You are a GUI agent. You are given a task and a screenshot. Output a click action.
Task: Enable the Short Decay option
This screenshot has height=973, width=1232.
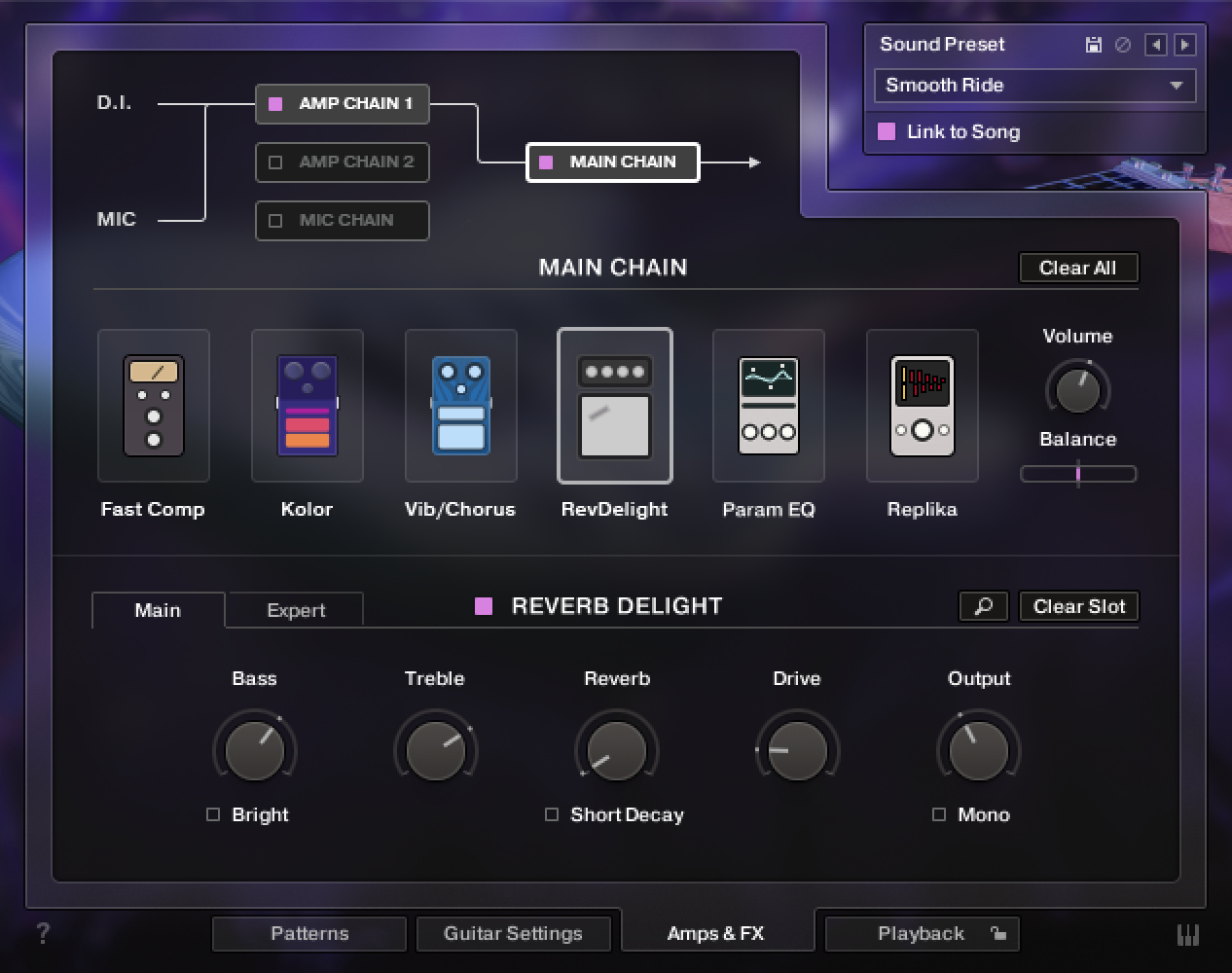click(x=552, y=814)
